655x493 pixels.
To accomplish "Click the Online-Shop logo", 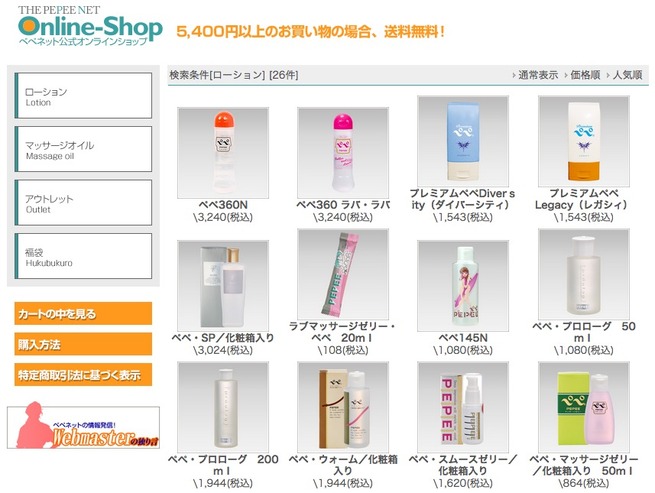I will coord(90,25).
